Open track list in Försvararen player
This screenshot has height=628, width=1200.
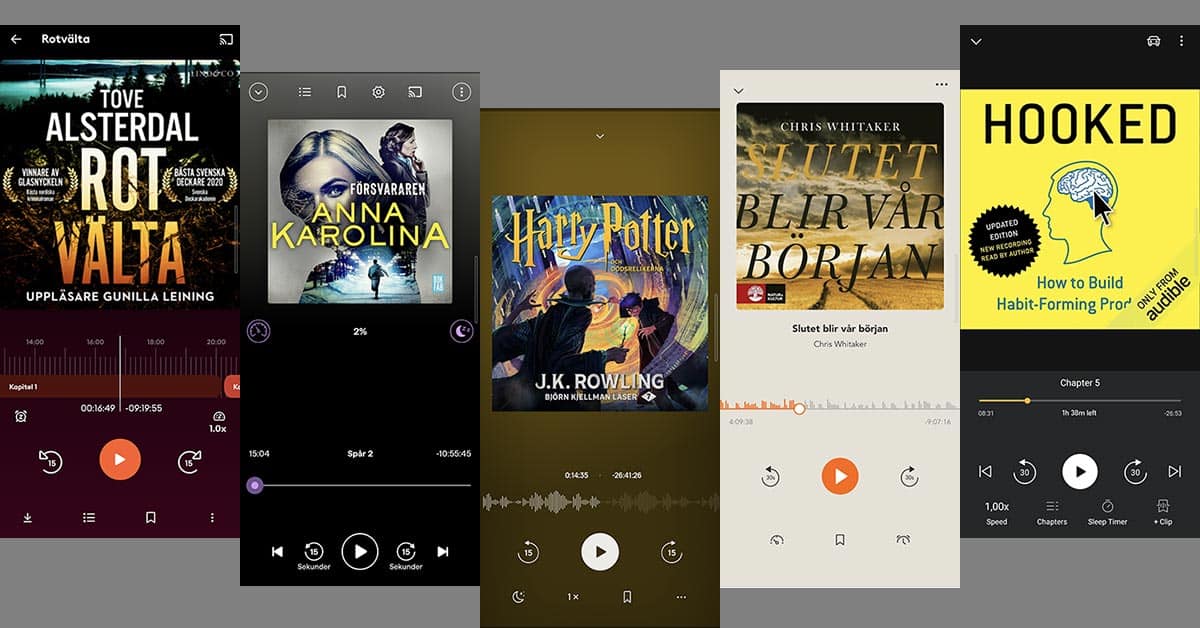(305, 92)
